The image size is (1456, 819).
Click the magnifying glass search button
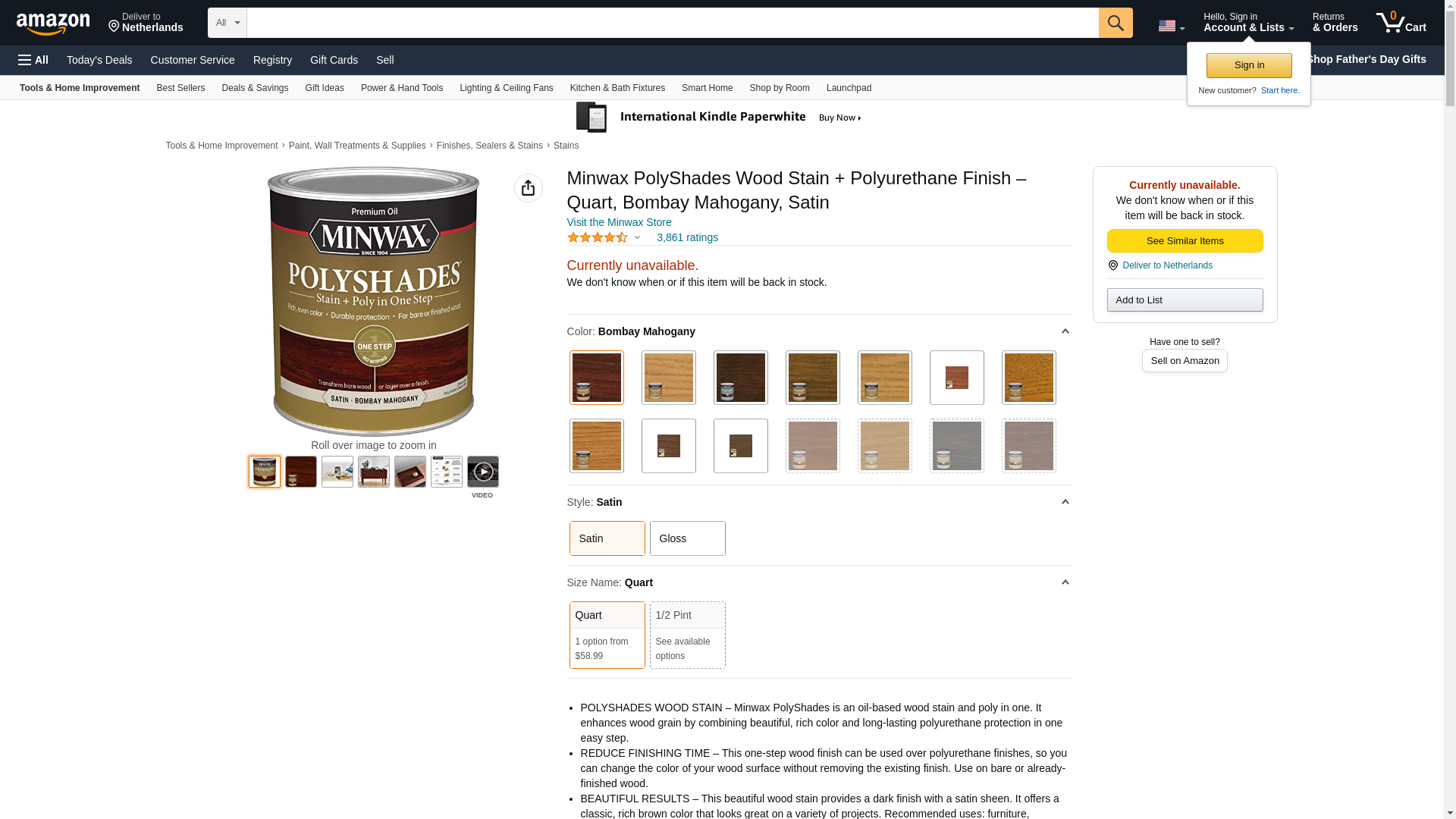click(x=1115, y=23)
